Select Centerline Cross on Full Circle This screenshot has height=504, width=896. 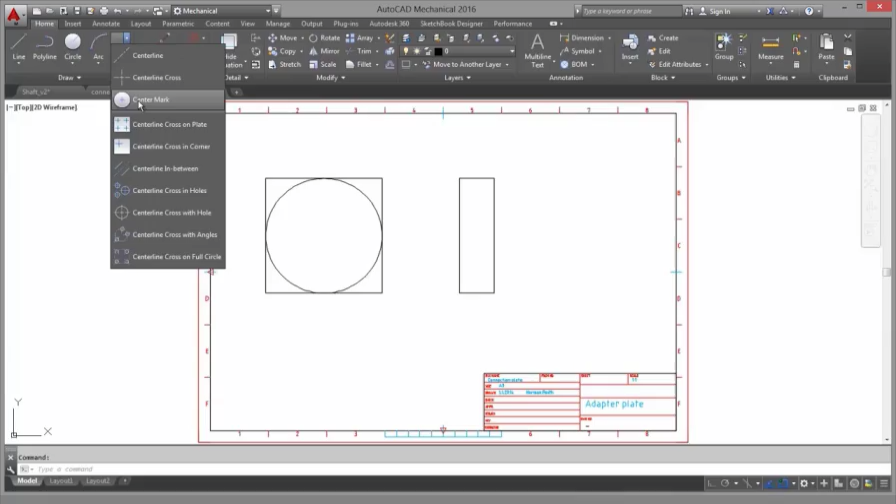[x=168, y=257]
